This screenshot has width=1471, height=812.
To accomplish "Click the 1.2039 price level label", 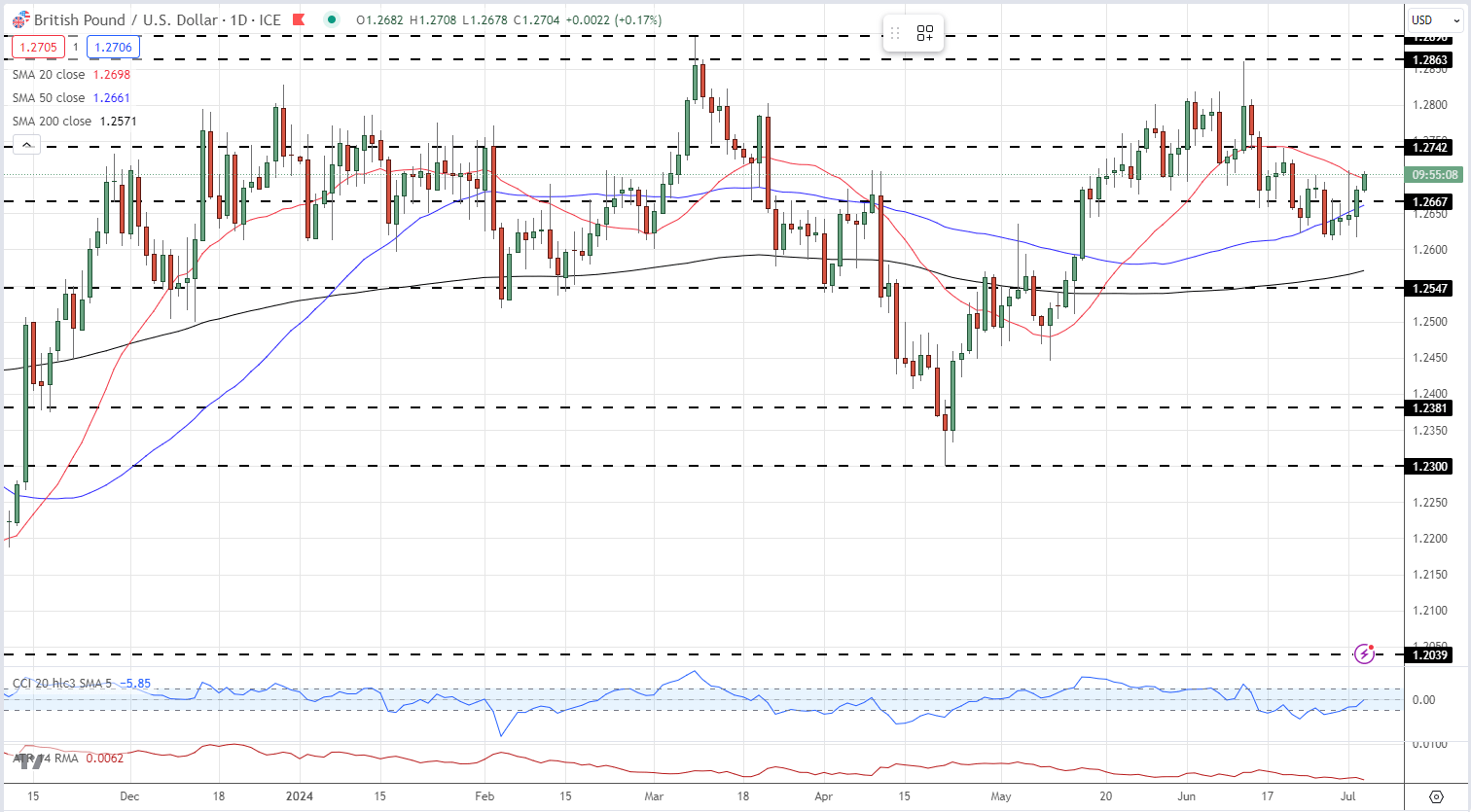I will (1429, 655).
